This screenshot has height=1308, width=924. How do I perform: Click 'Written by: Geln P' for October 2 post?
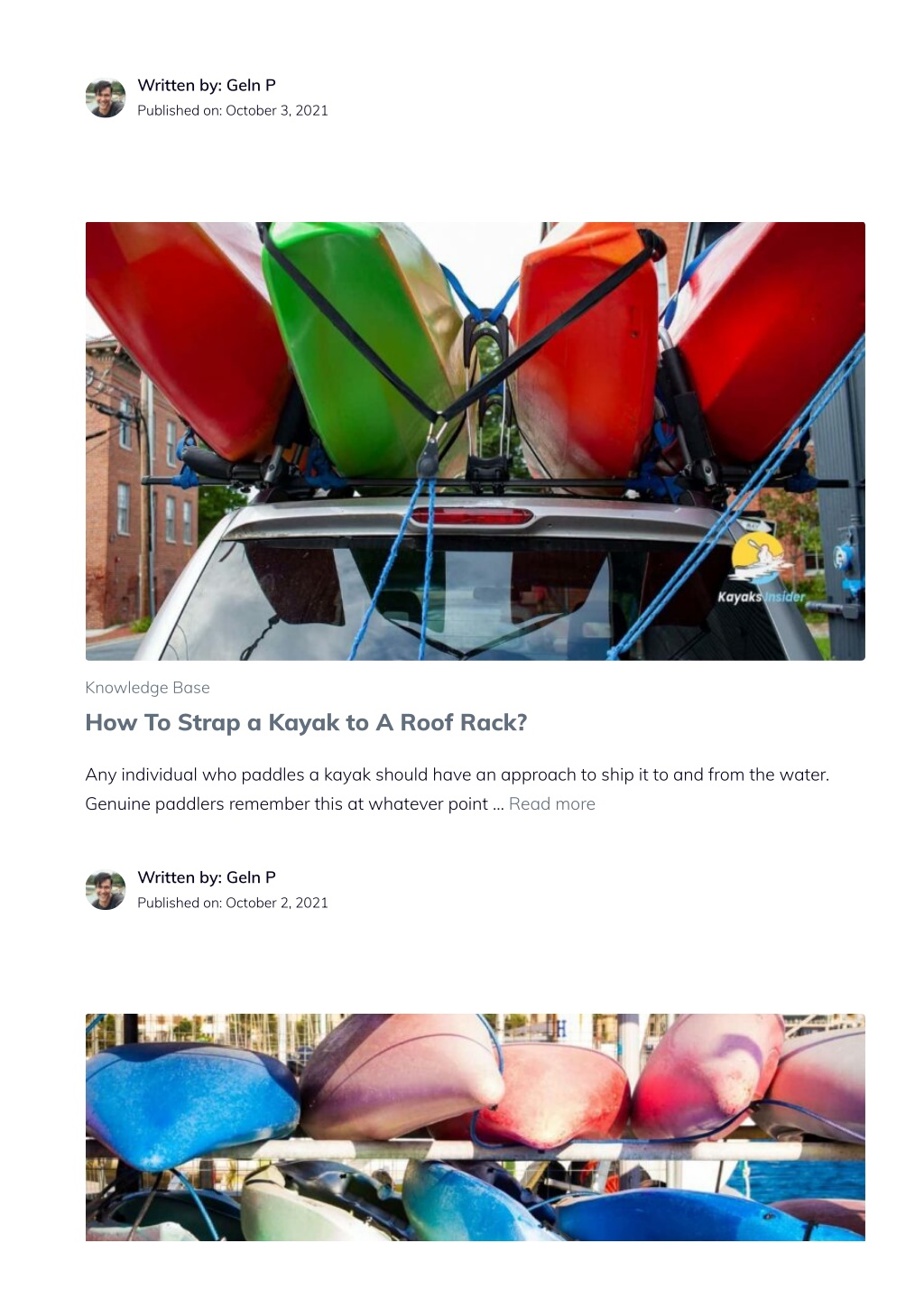click(207, 877)
